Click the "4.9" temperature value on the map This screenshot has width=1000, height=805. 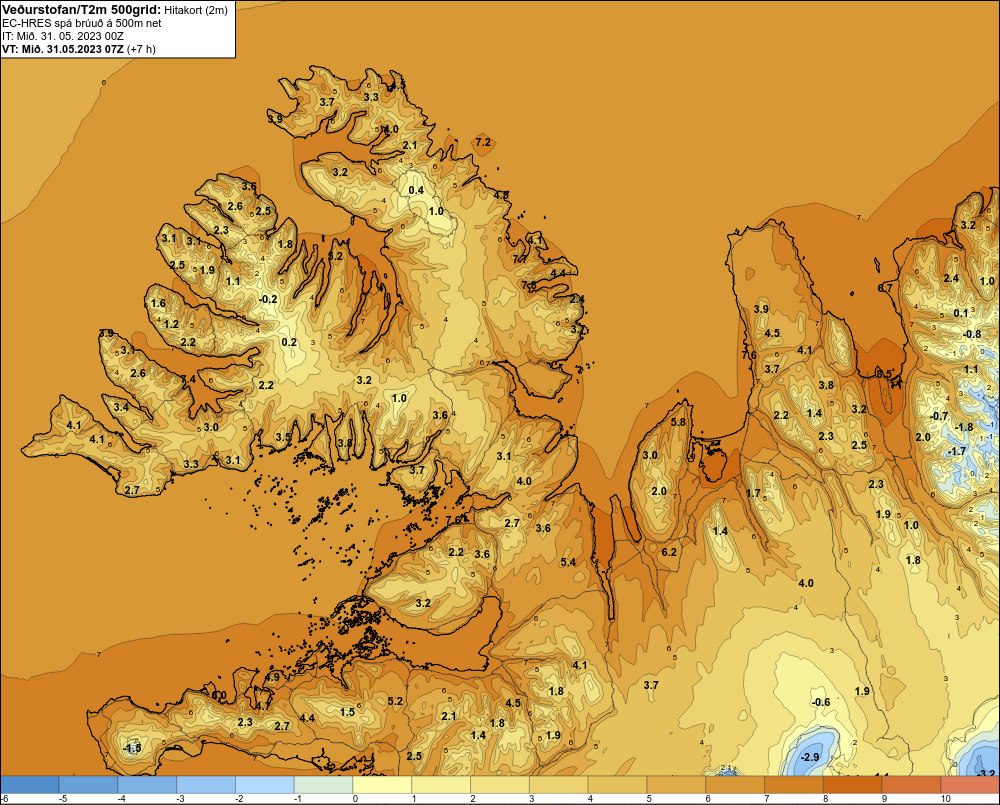(x=272, y=677)
